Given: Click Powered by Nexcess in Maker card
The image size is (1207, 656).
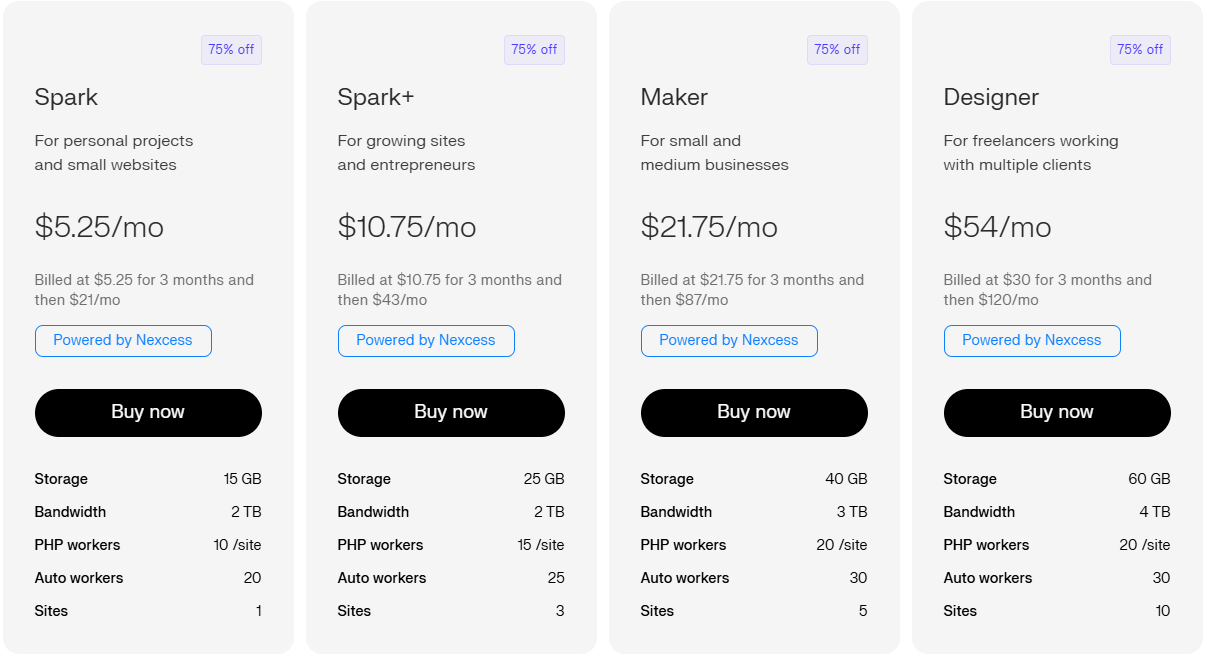Looking at the screenshot, I should pyautogui.click(x=729, y=340).
